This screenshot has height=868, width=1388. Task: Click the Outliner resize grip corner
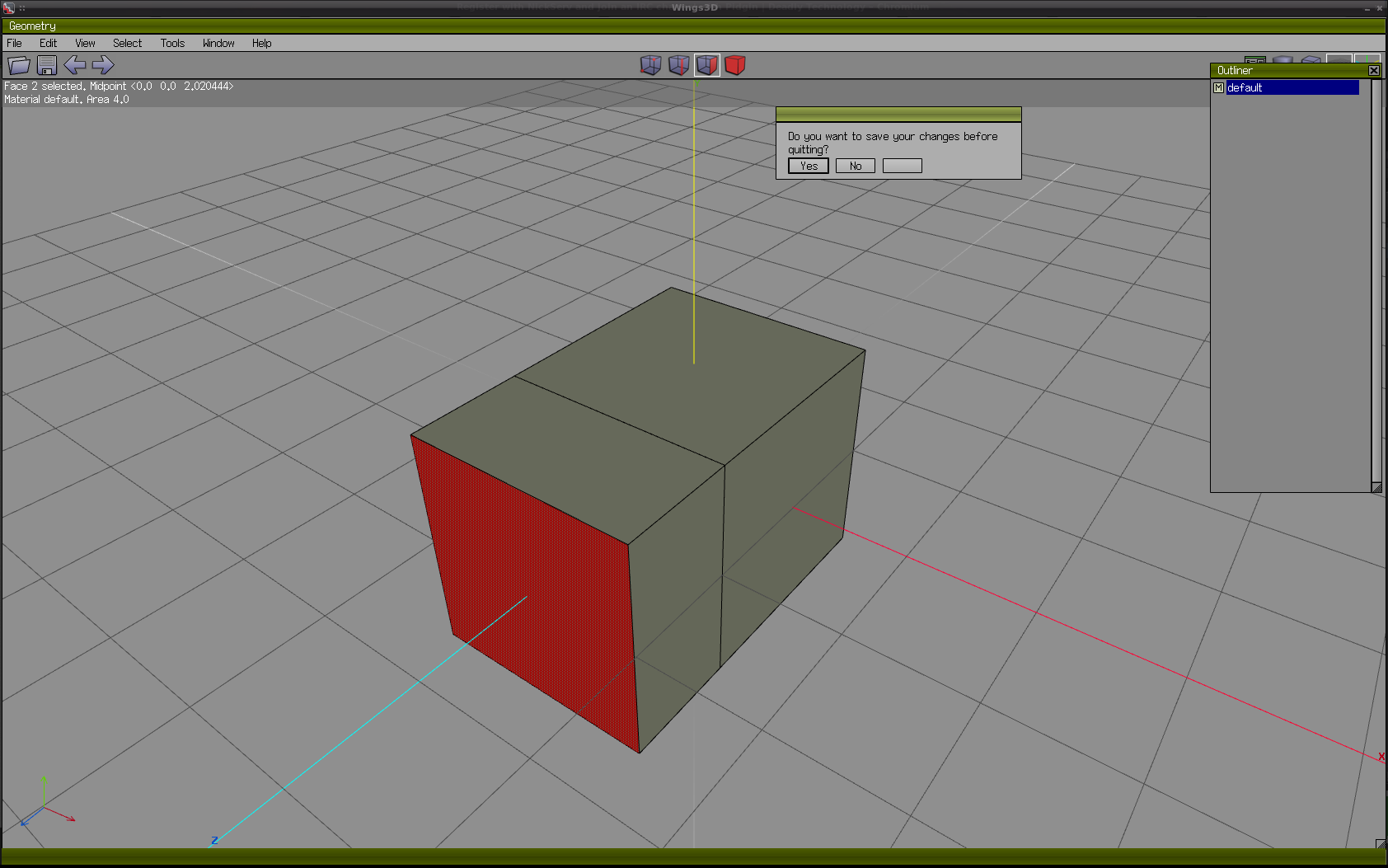(x=1376, y=487)
